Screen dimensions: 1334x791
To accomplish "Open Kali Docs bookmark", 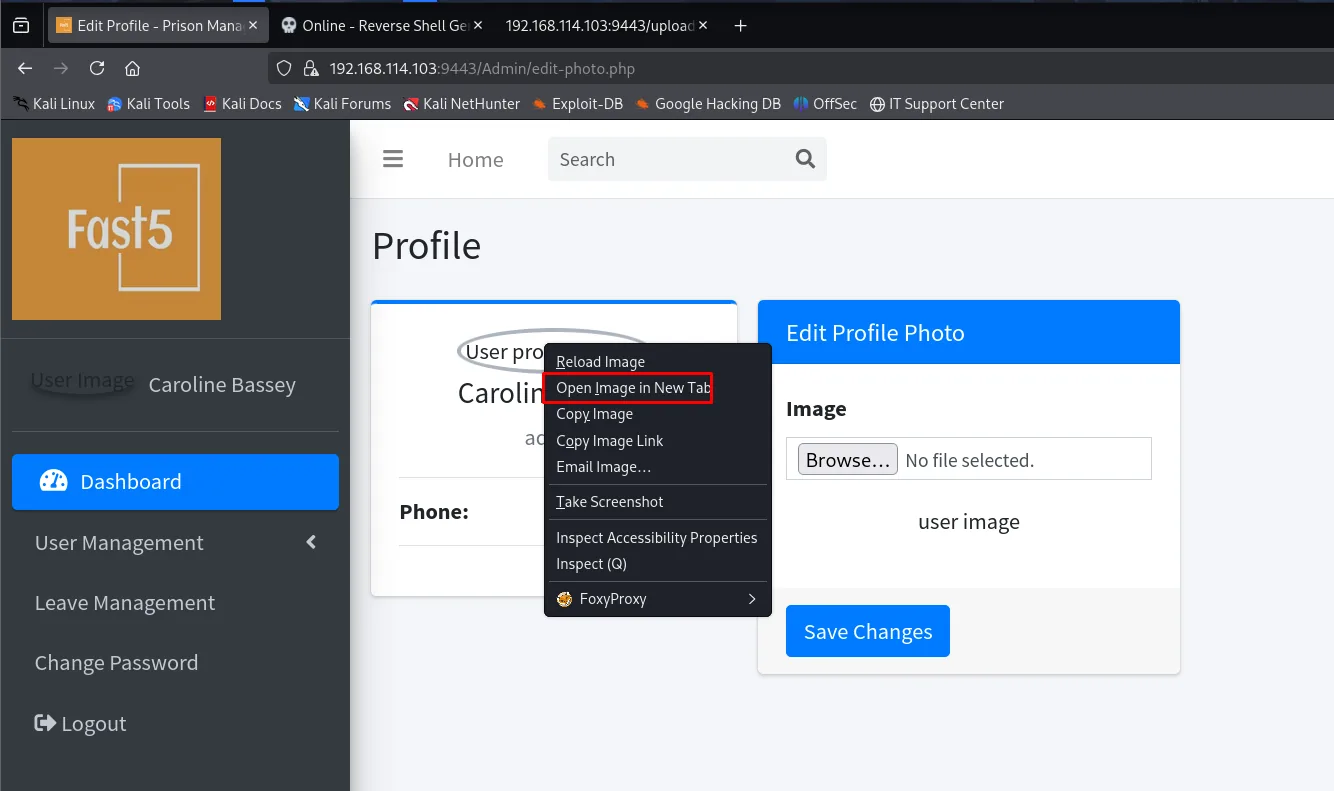I will click(242, 103).
